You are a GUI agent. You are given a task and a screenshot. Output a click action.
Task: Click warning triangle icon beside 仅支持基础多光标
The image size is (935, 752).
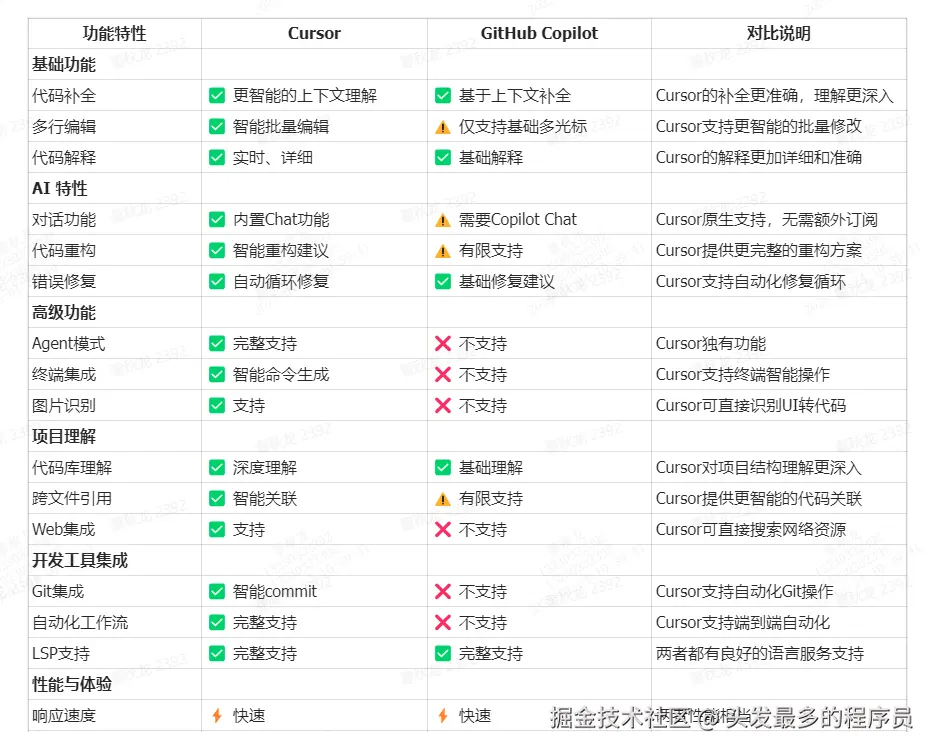[443, 127]
